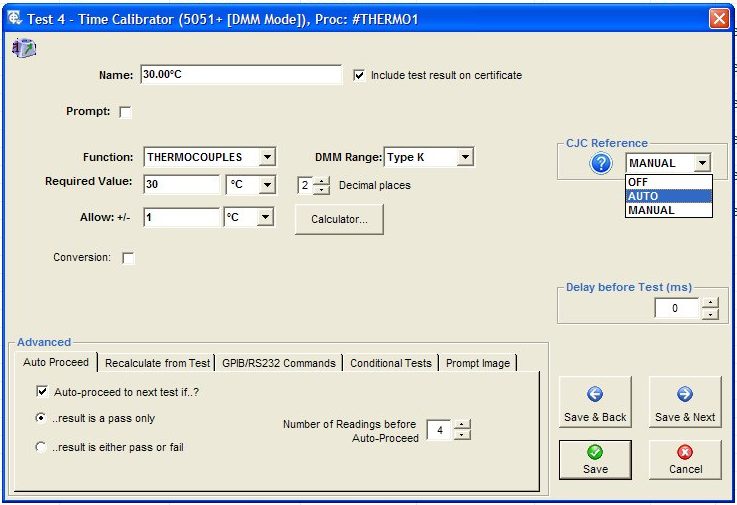Click the Name text field
This screenshot has height=505, width=737.
[x=241, y=75]
